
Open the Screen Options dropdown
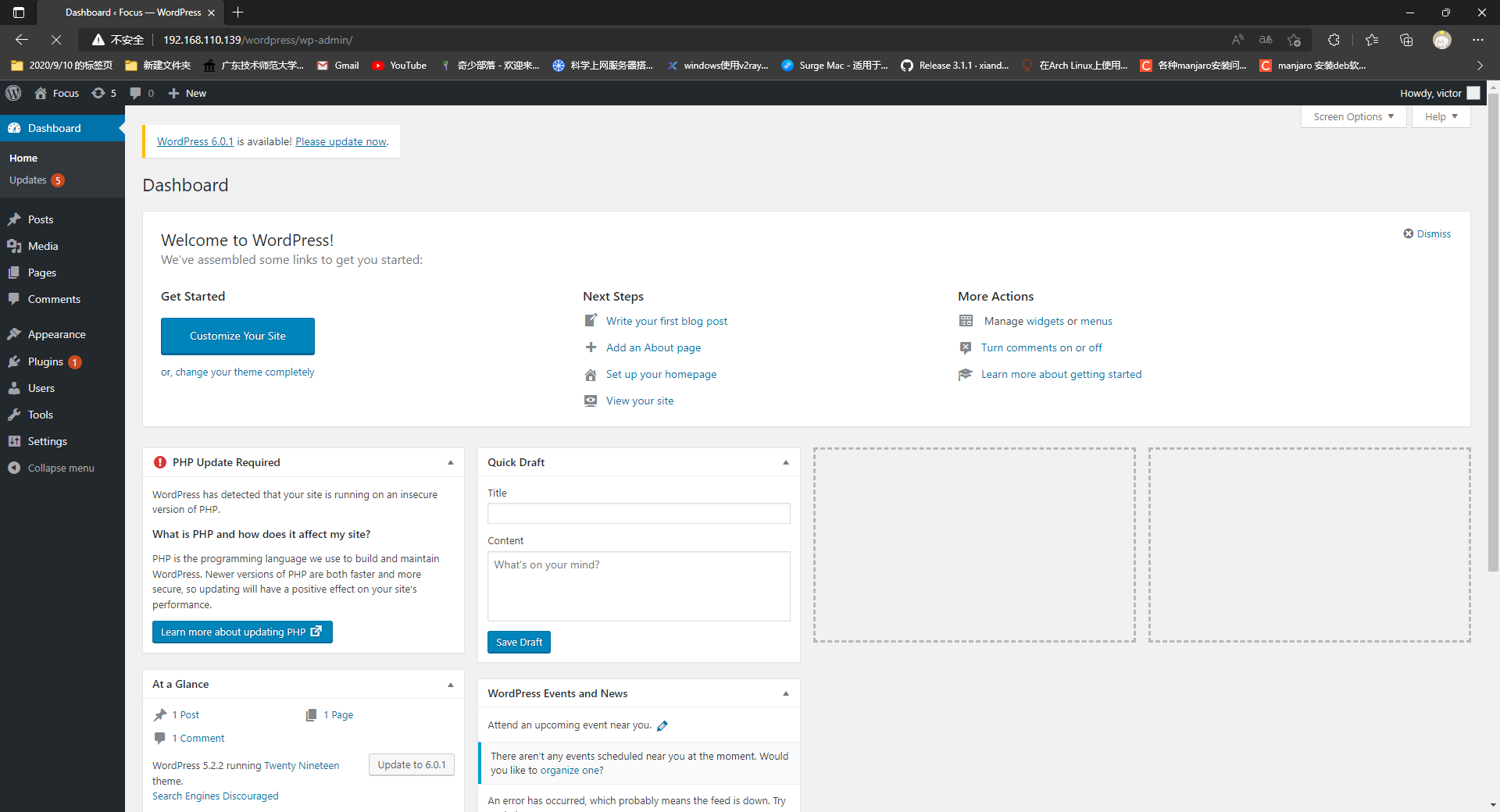(x=1353, y=116)
